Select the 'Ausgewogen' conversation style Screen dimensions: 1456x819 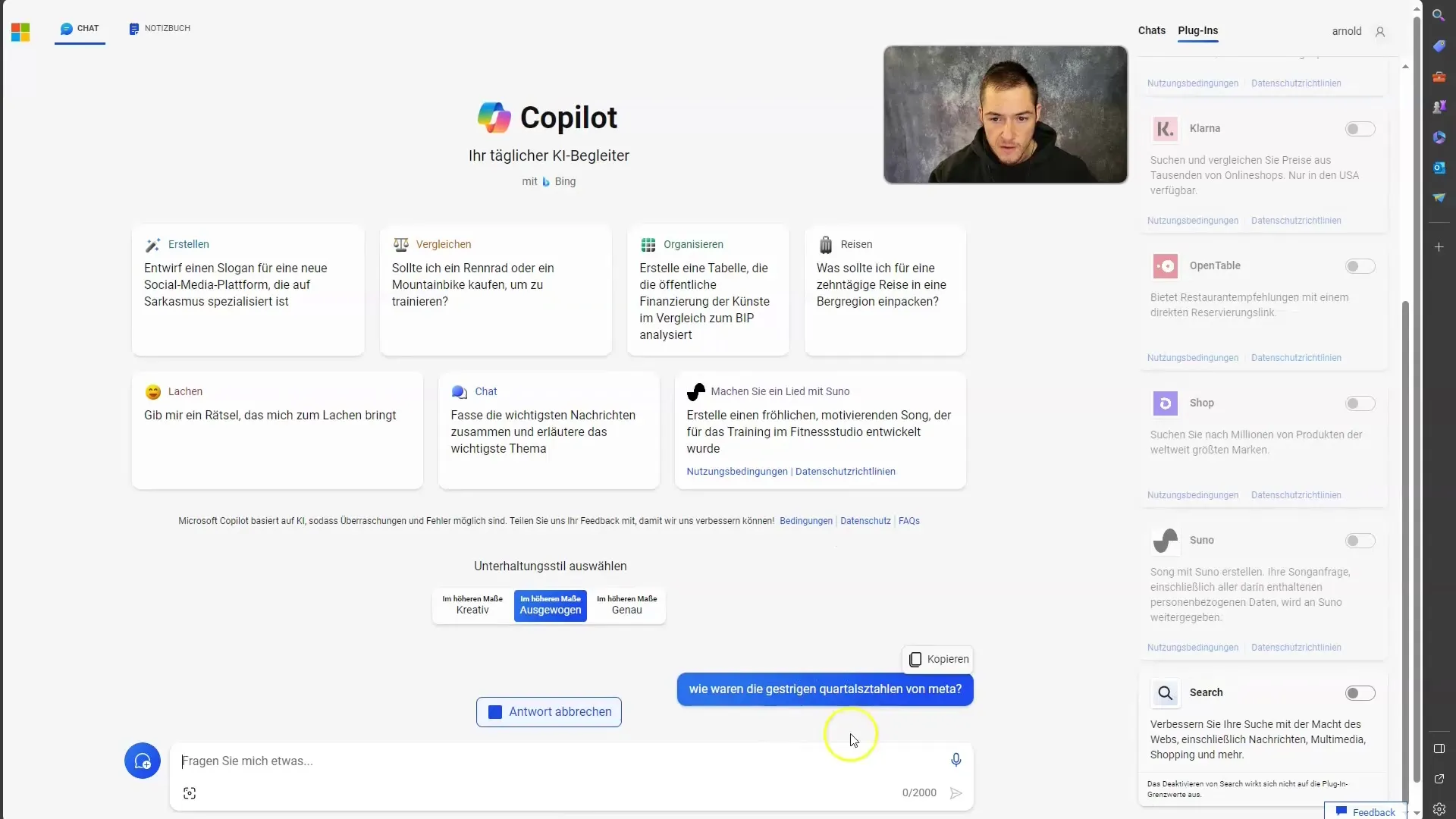point(549,605)
